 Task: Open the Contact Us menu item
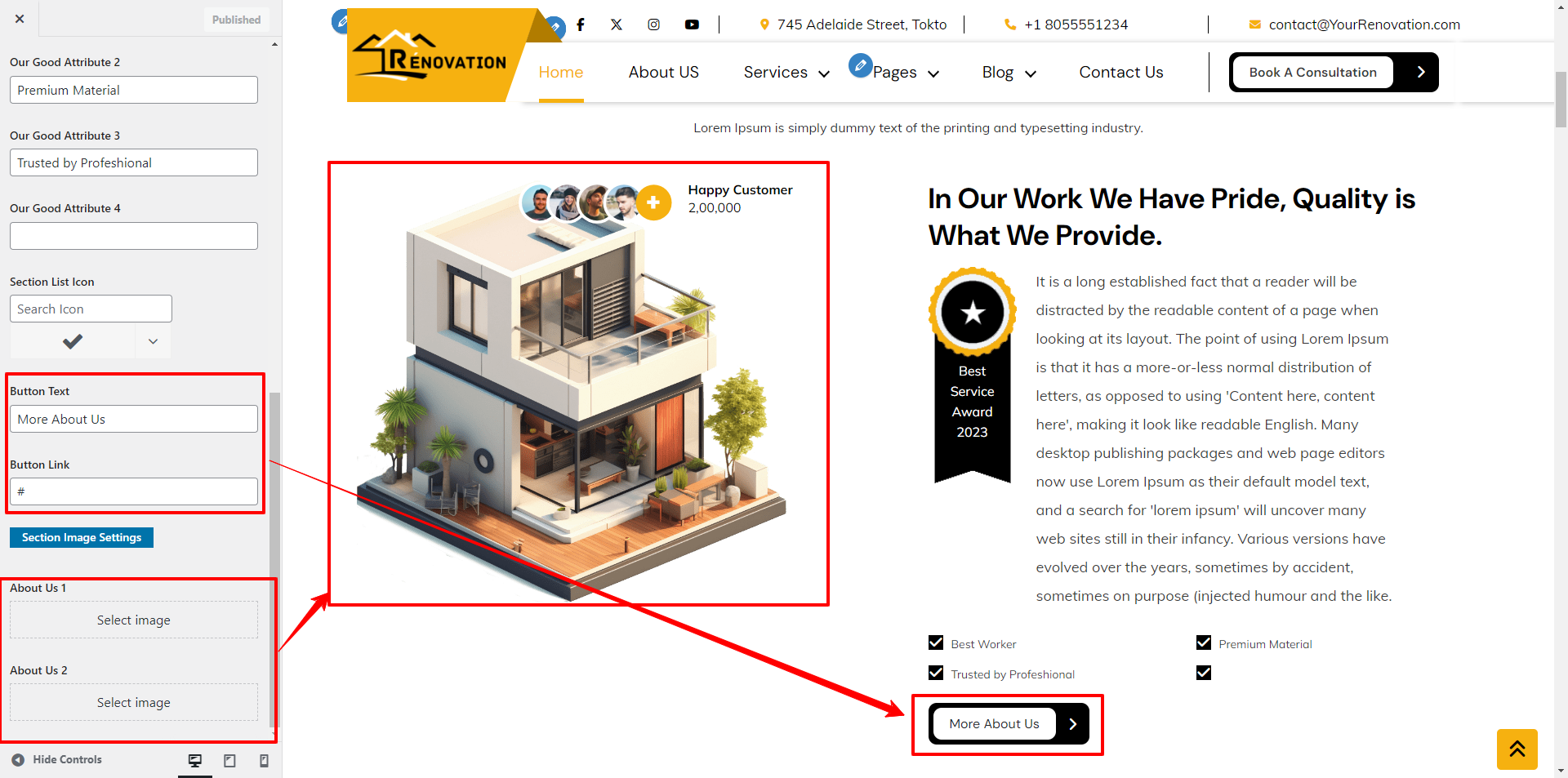[1121, 73]
